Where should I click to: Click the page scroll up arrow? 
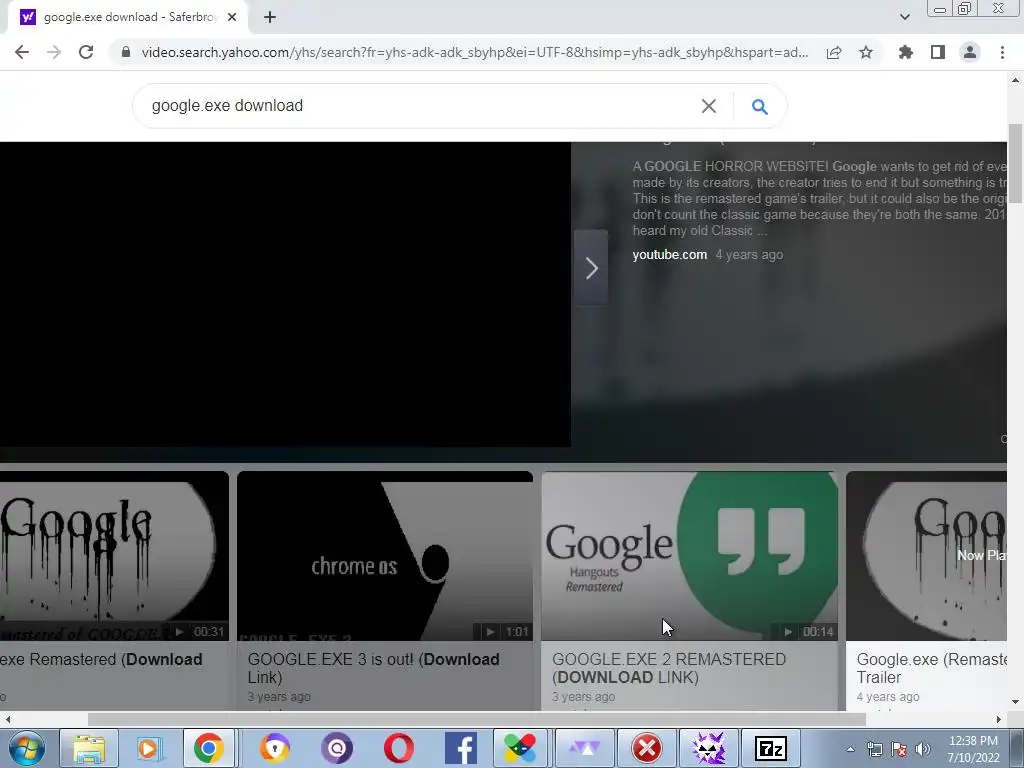pos(1016,80)
